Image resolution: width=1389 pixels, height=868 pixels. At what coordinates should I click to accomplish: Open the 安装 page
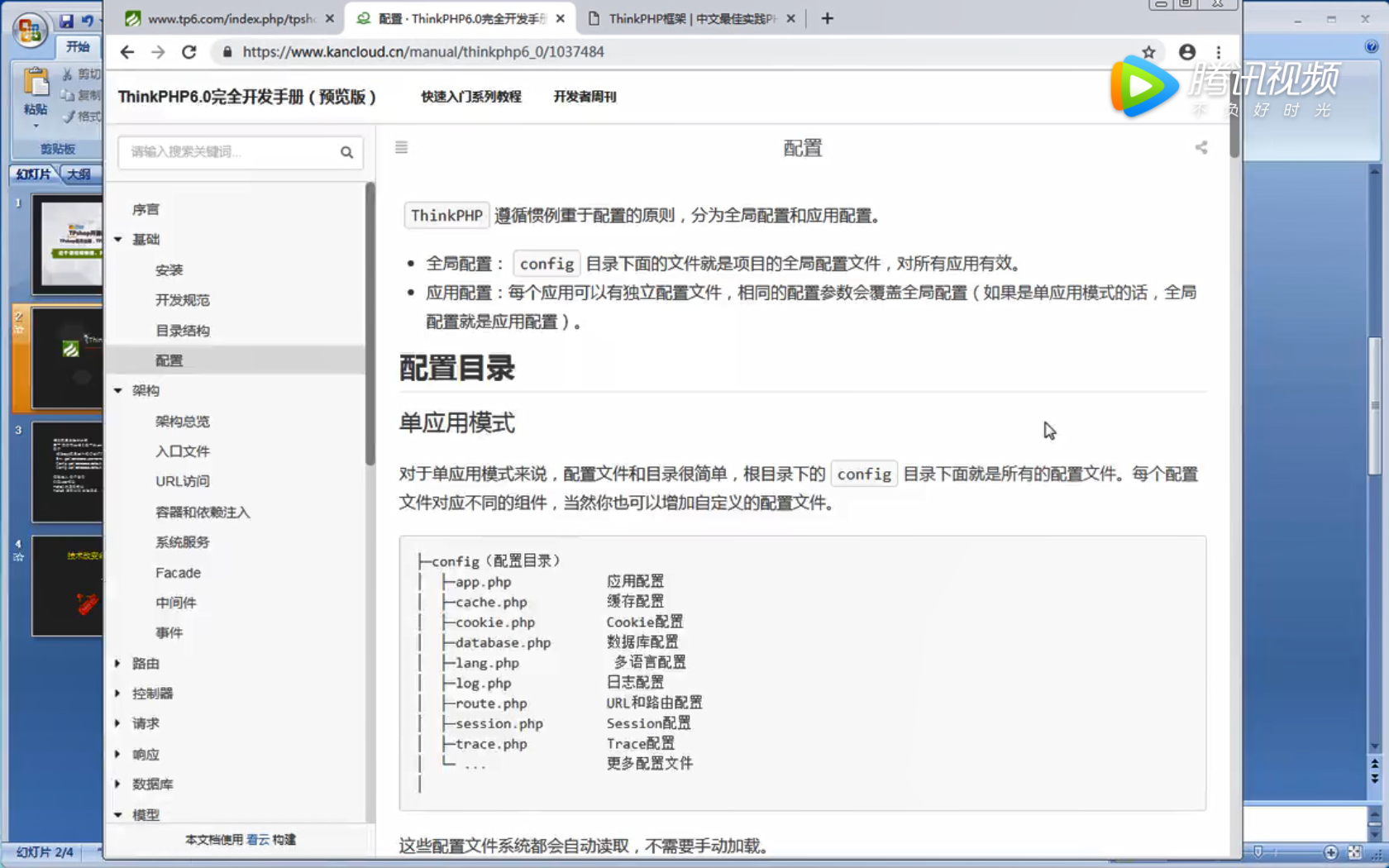169,270
